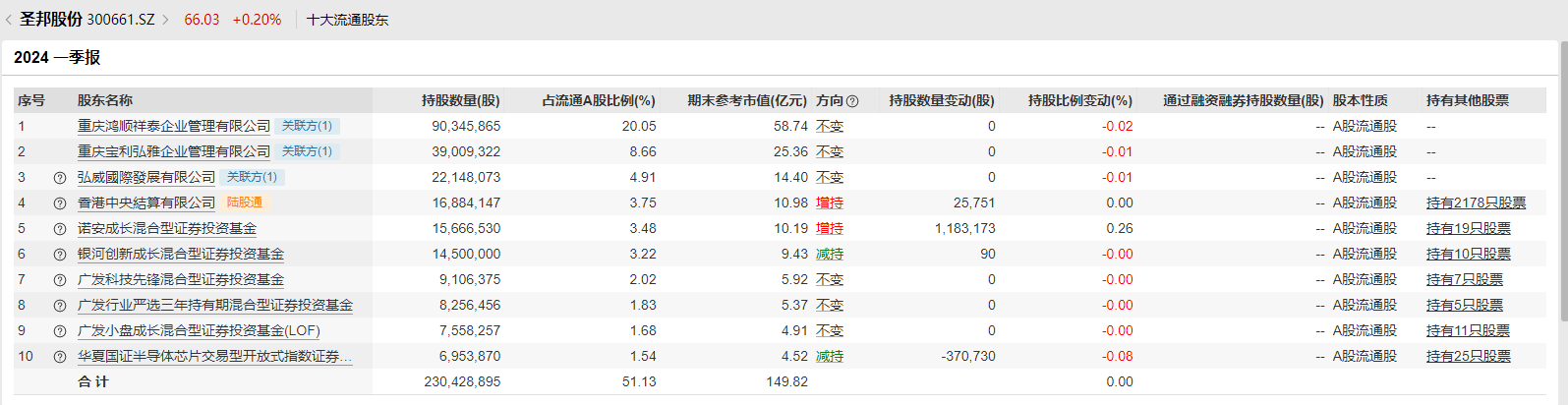Click the stock code 300661.SZ
Viewport: 1568px width, 405px height.
(121, 20)
